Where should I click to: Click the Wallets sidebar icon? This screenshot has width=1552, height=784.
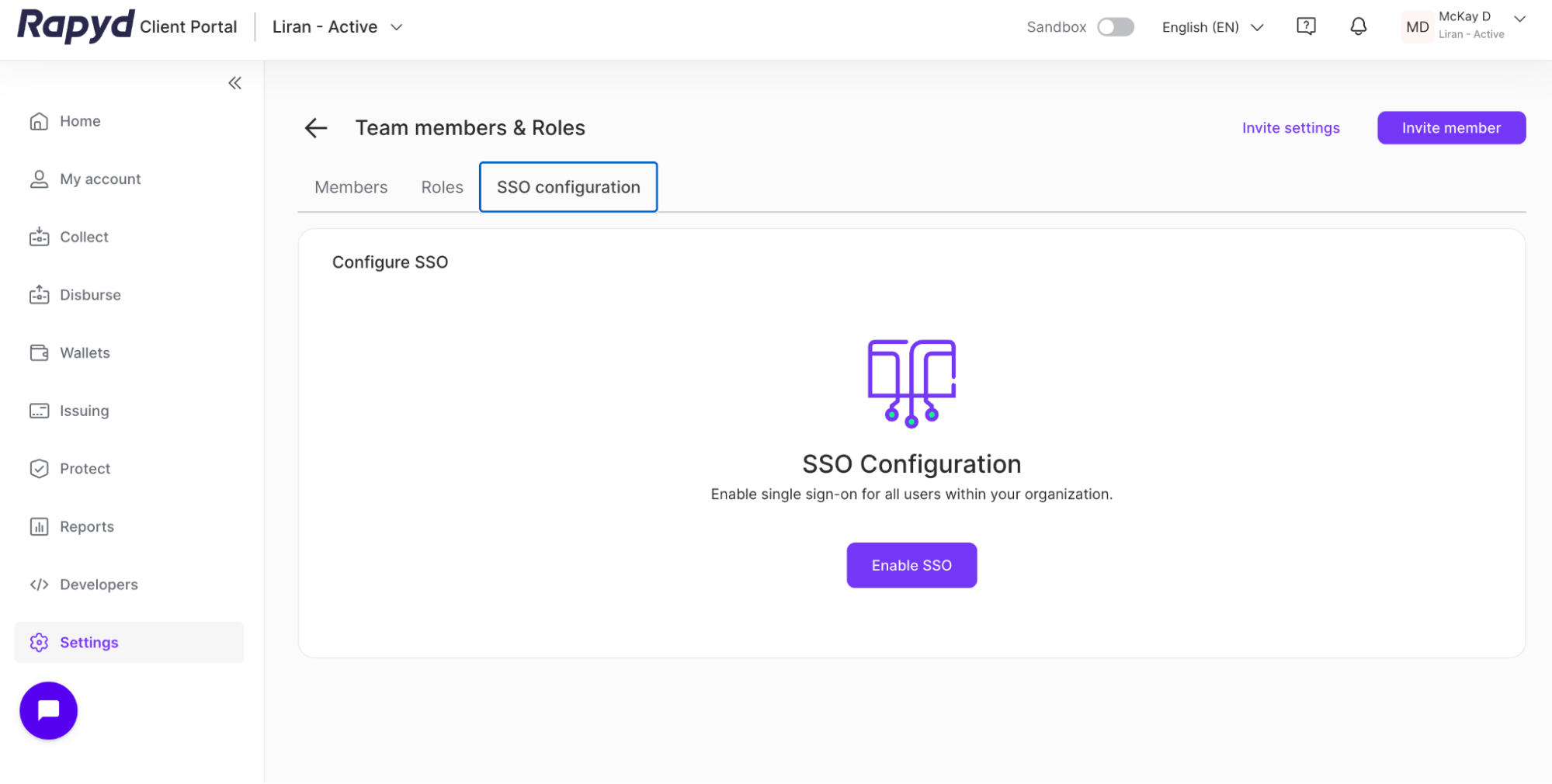point(39,352)
